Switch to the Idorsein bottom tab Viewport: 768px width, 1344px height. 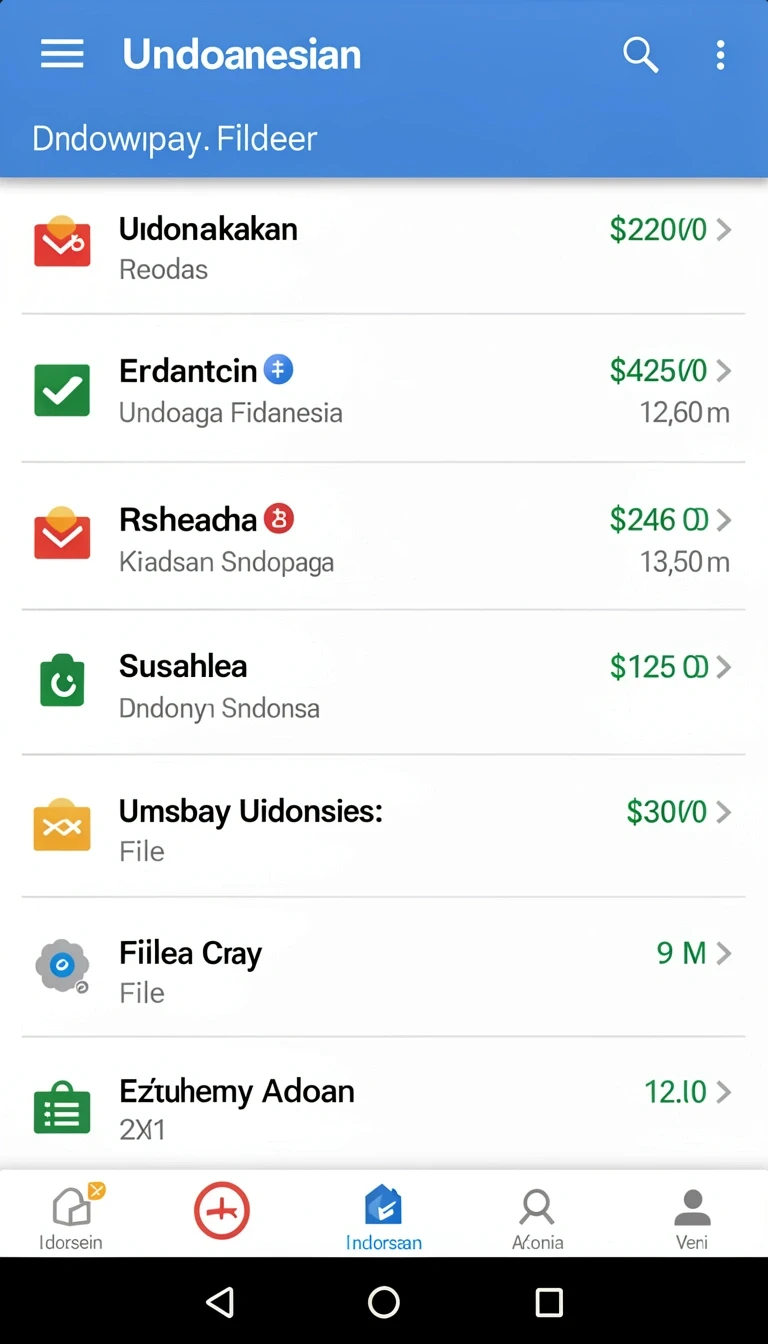pyautogui.click(x=72, y=1215)
